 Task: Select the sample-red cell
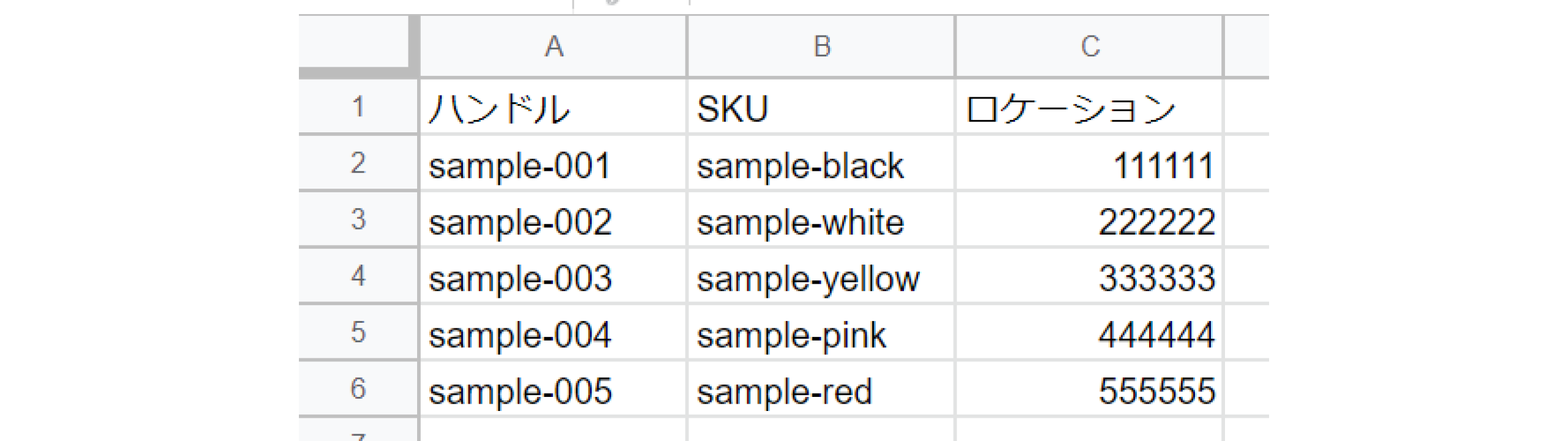coord(821,390)
